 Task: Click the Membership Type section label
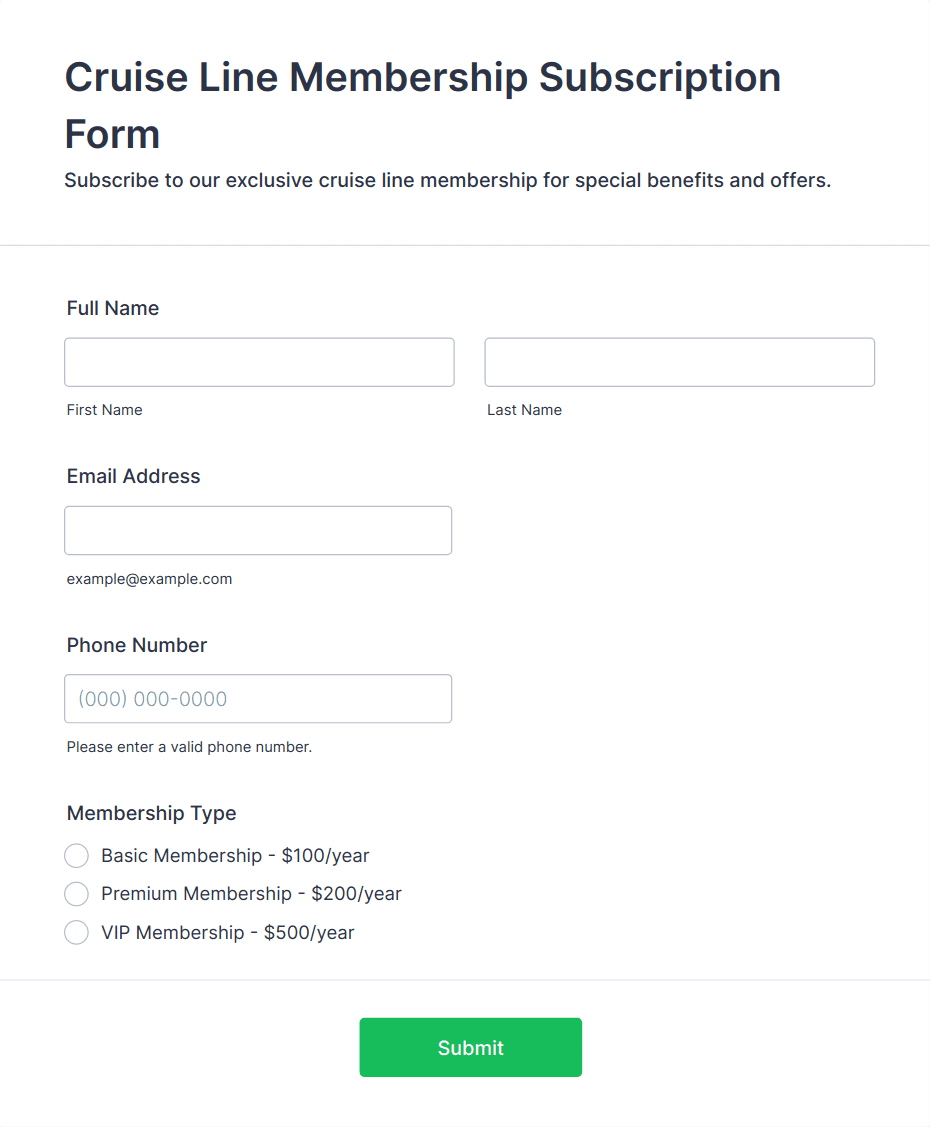(x=152, y=813)
